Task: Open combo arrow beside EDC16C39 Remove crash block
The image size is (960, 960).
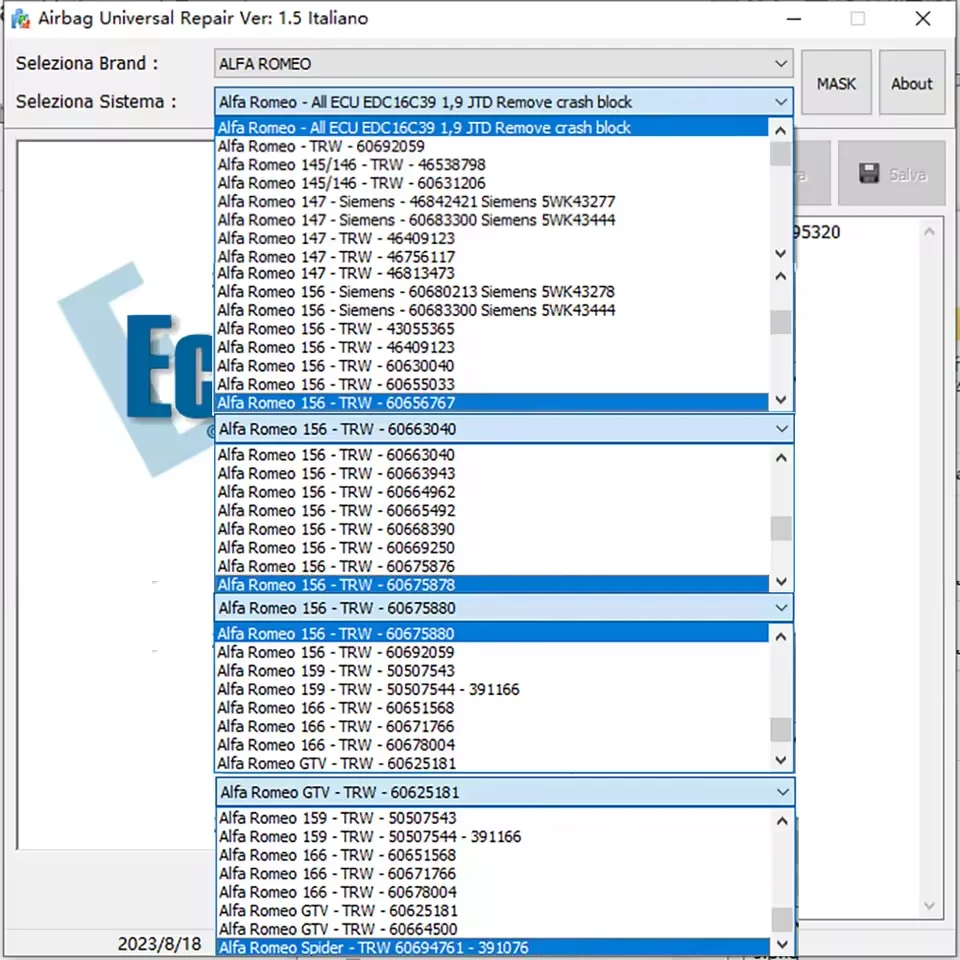Action: point(781,102)
